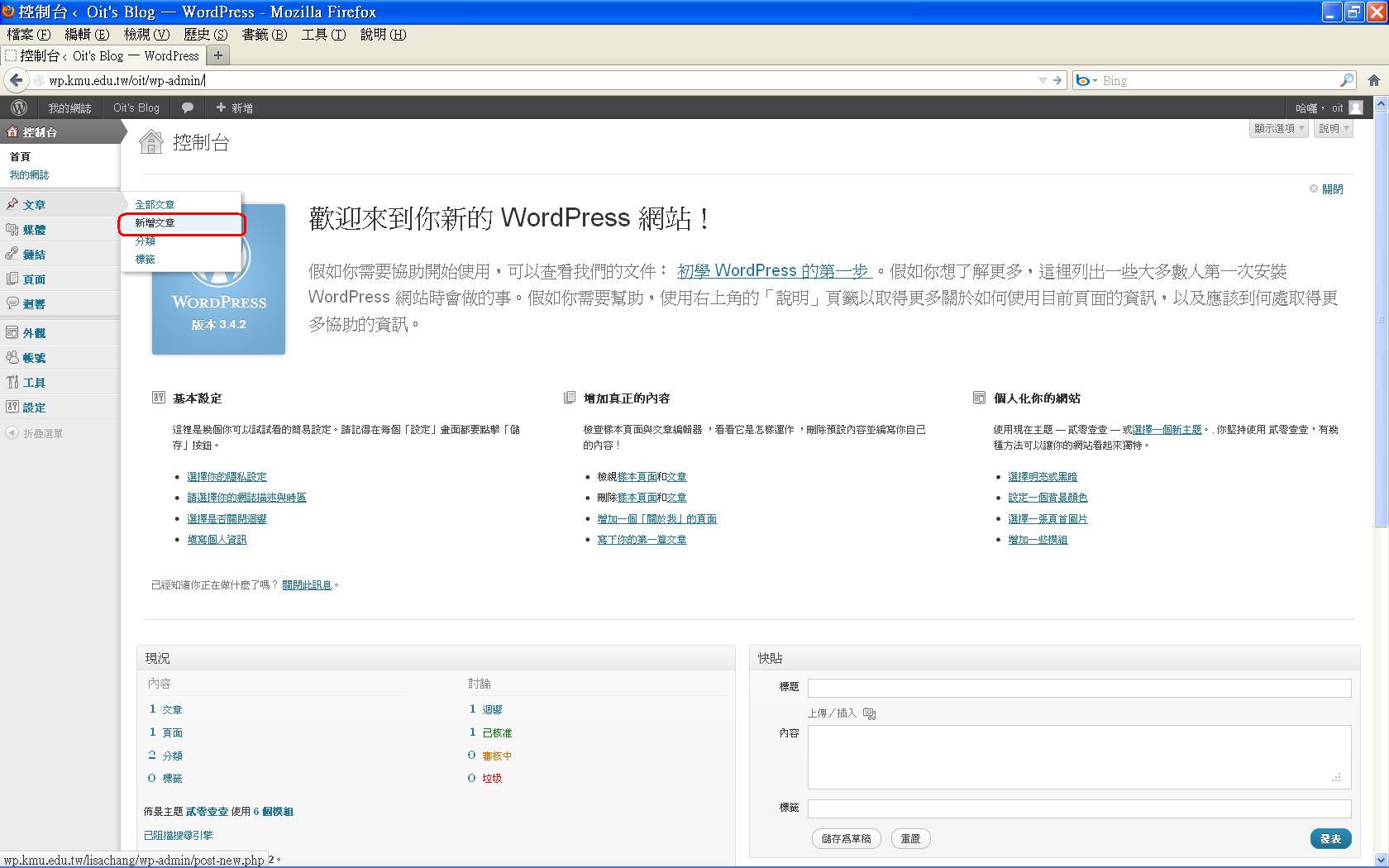The image size is (1389, 868).
Task: Click the user avatar in admin bar
Action: 1355,107
